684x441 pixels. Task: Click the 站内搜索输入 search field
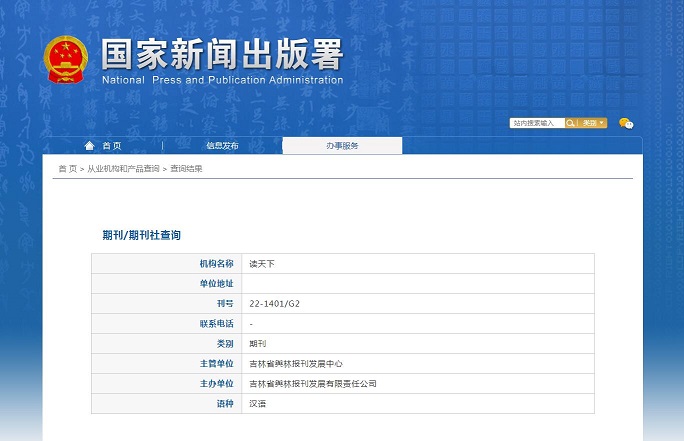tap(537, 123)
